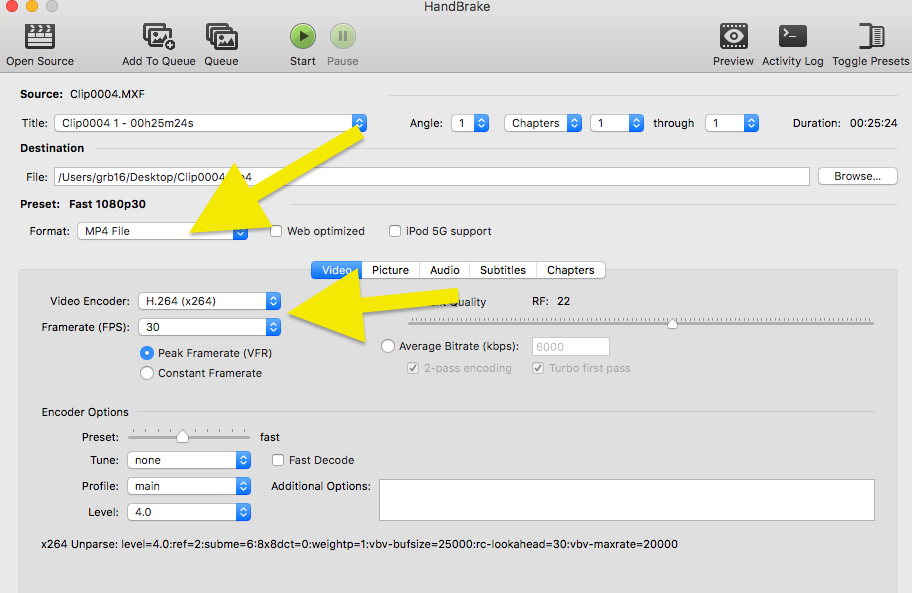Toggle Presets drawer icon
This screenshot has width=912, height=593.
point(871,36)
